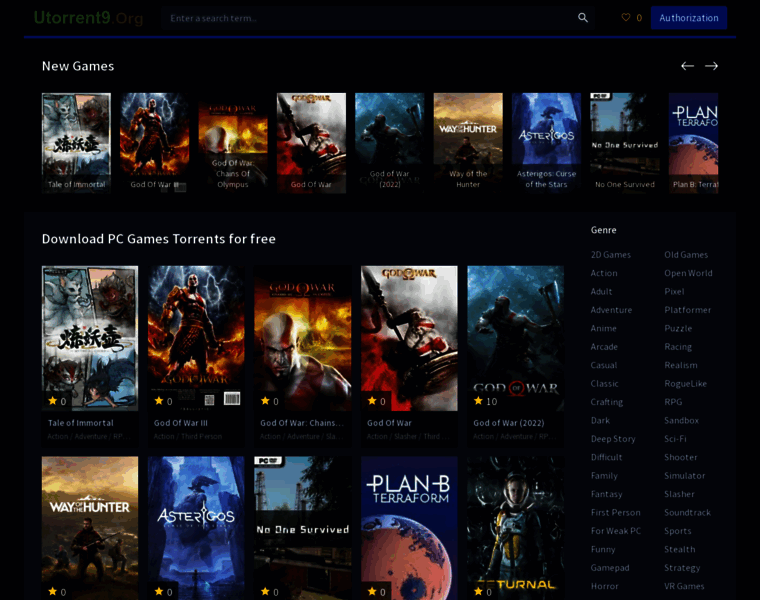Filter by Difficult genre
Screen dimensions: 760x600
pos(606,457)
